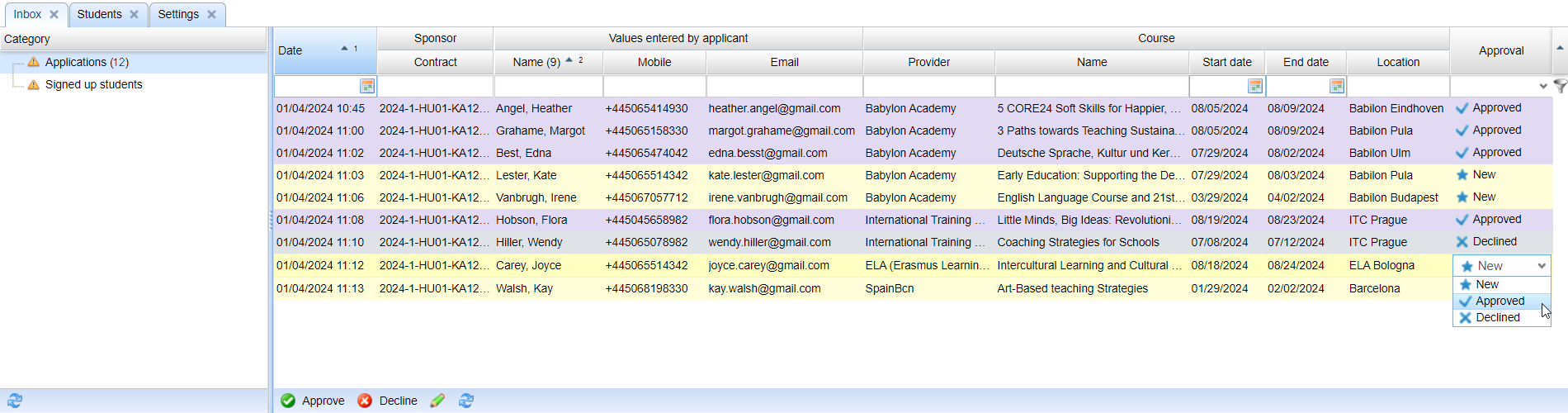Toggle the Joyce Carey approval combo box
The height and width of the screenshot is (413, 1568).
tap(1542, 266)
